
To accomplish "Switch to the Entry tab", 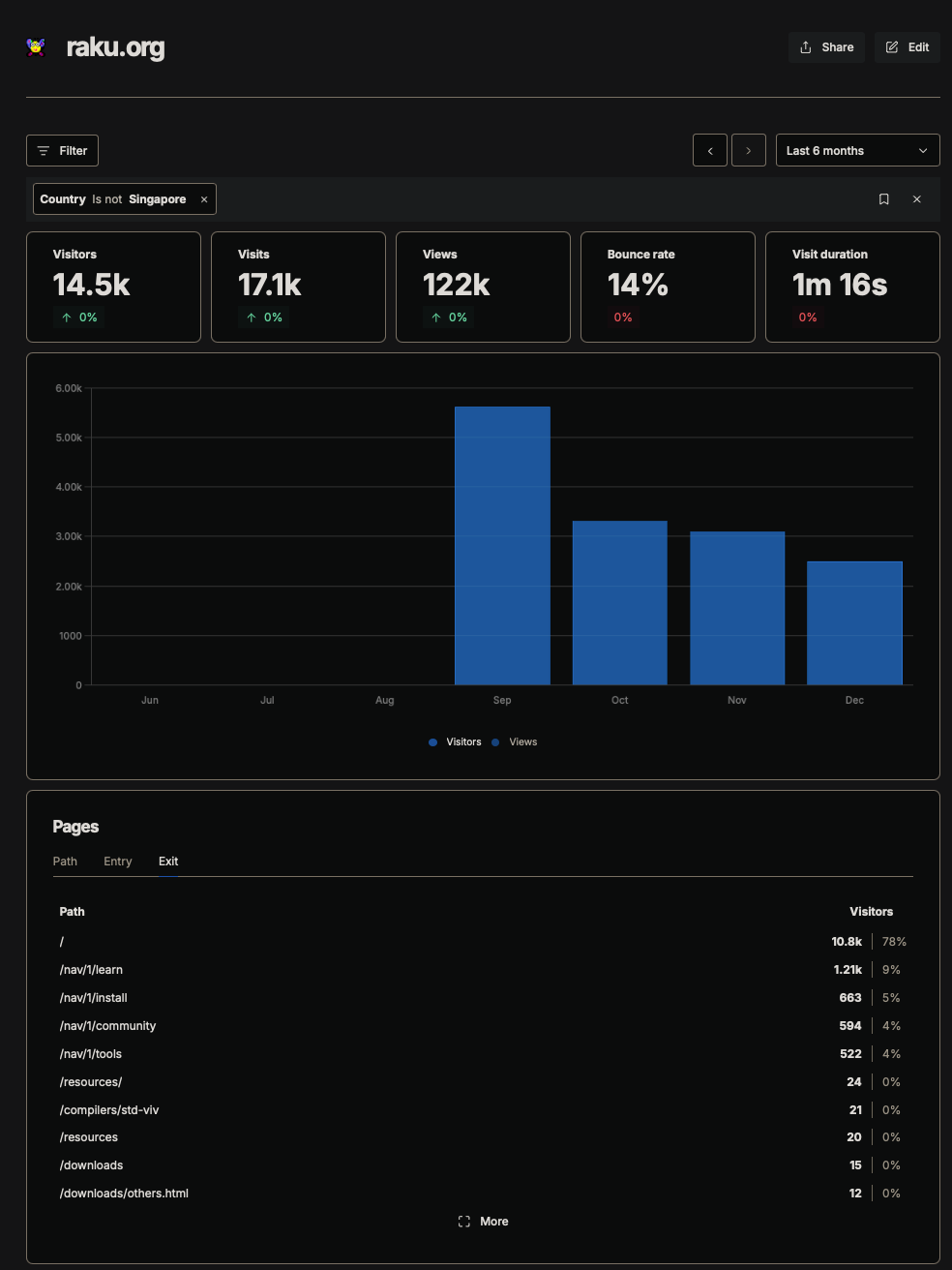I will point(118,862).
